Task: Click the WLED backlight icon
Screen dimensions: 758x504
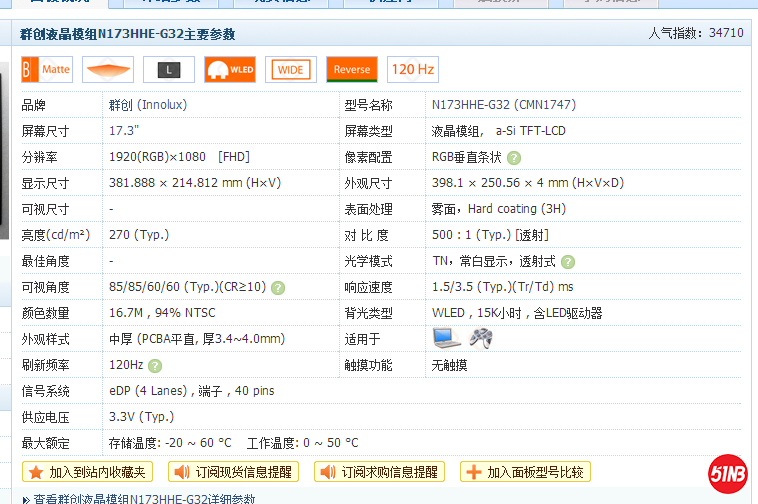Action: (x=230, y=70)
